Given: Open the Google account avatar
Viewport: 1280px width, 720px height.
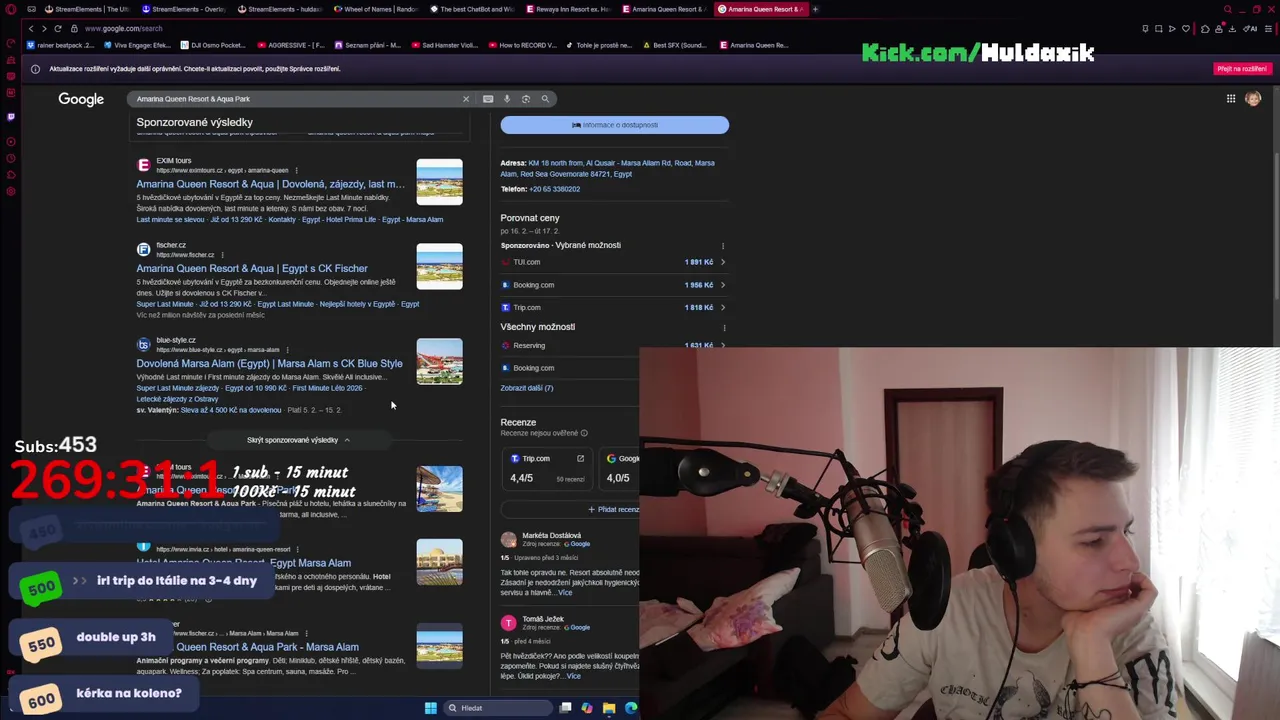Looking at the screenshot, I should (x=1253, y=98).
